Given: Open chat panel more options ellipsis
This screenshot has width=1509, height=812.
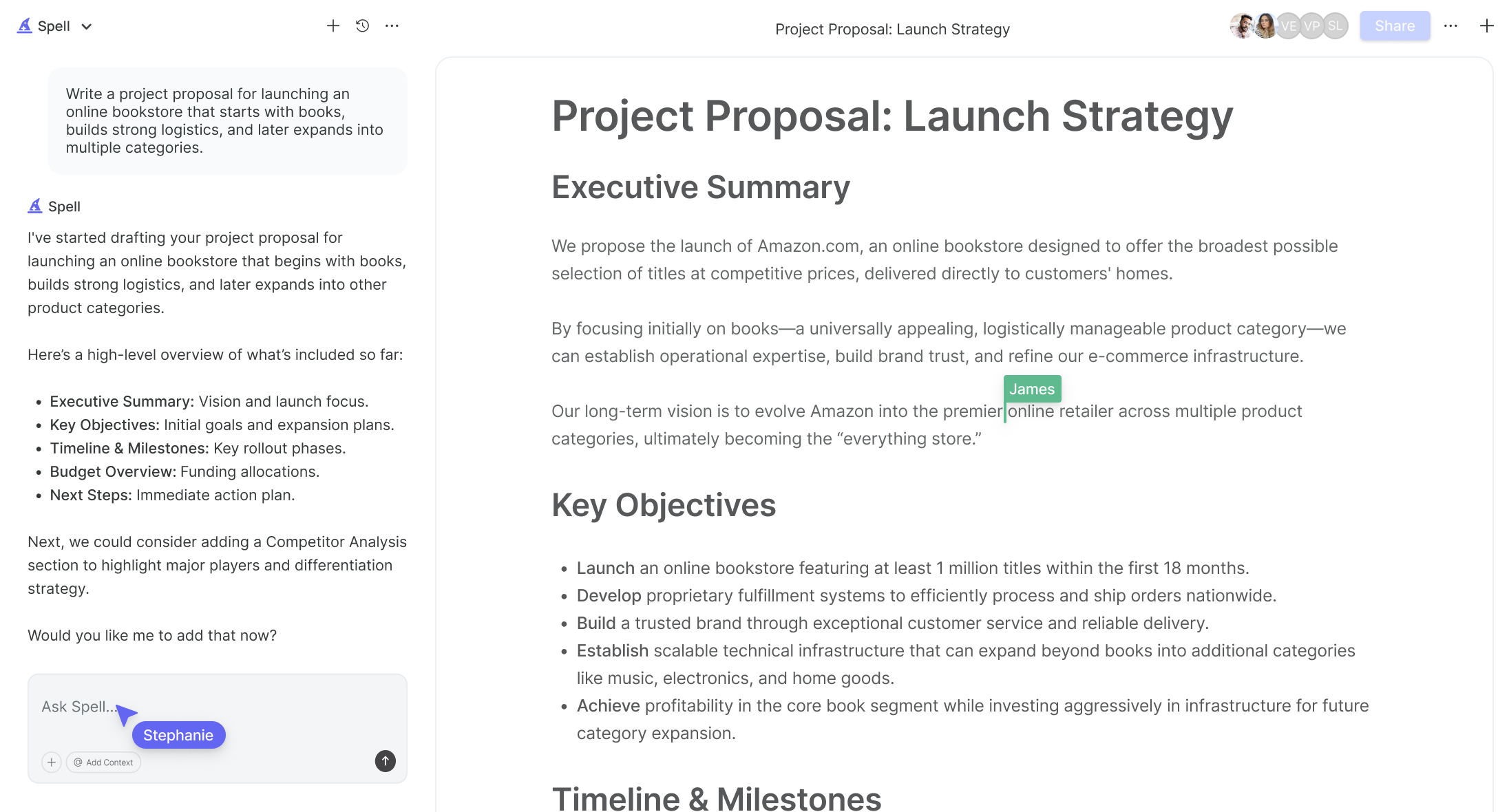Looking at the screenshot, I should (x=392, y=26).
